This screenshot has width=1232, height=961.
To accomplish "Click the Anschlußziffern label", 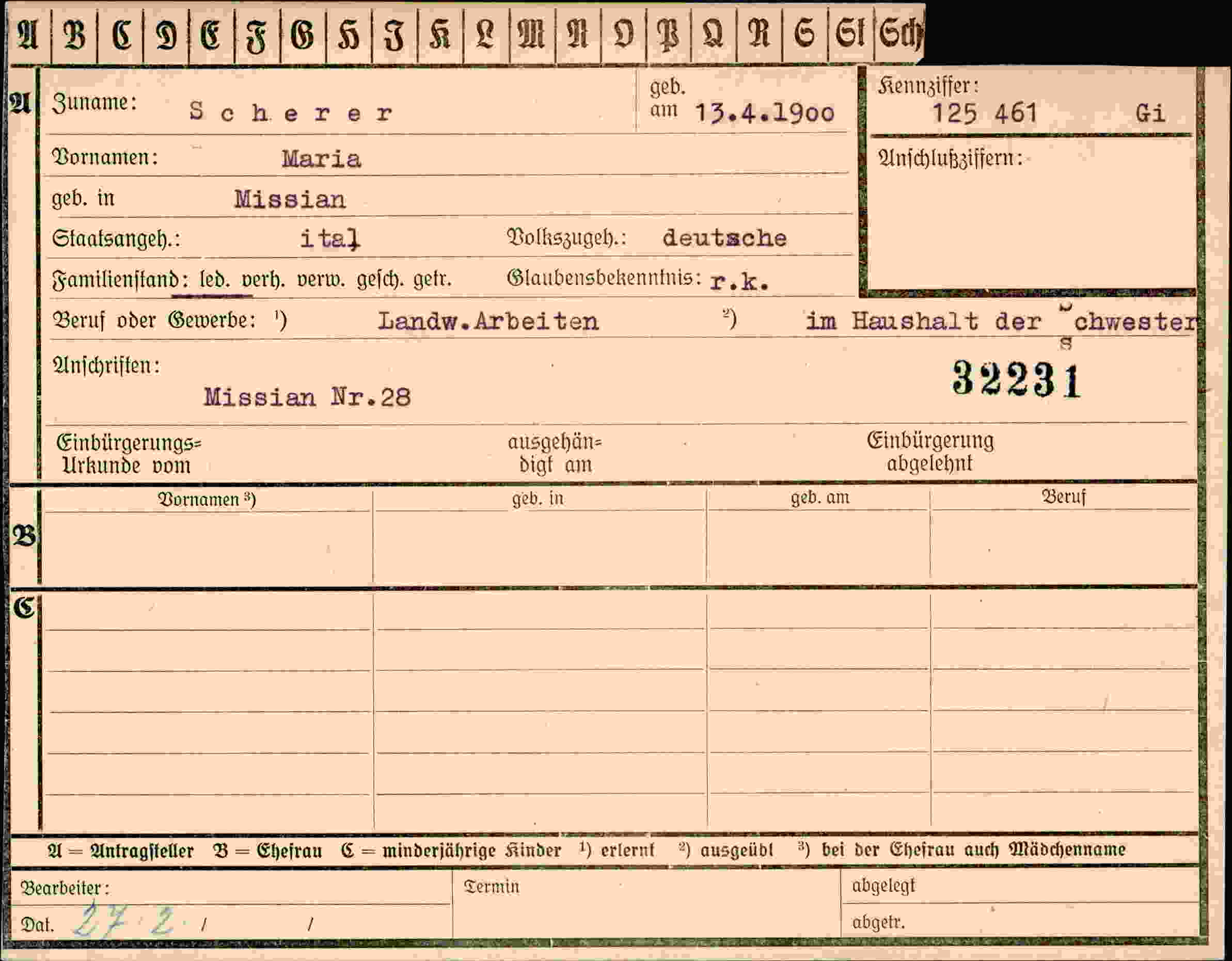I will click(x=950, y=158).
